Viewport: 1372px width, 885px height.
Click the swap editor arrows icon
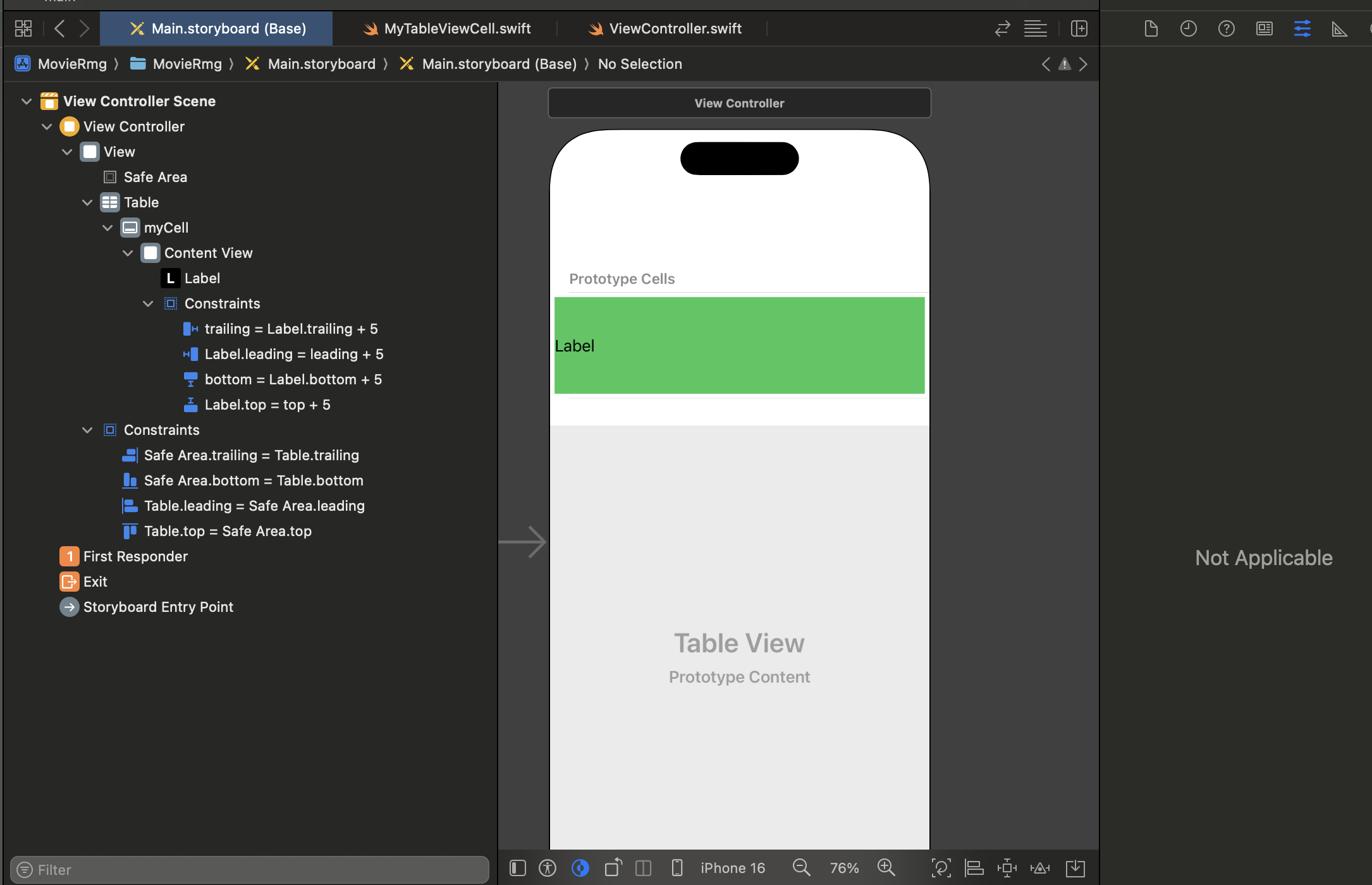point(1002,28)
